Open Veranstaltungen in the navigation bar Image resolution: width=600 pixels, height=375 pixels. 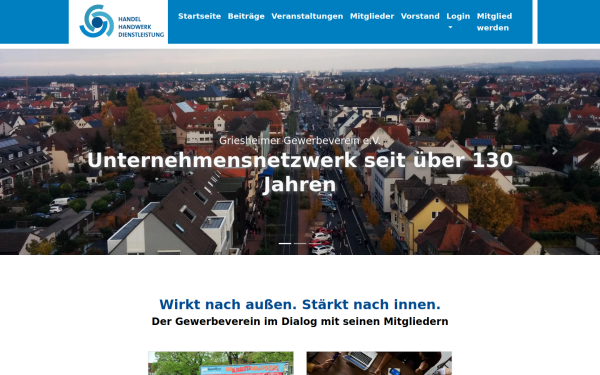coord(307,16)
